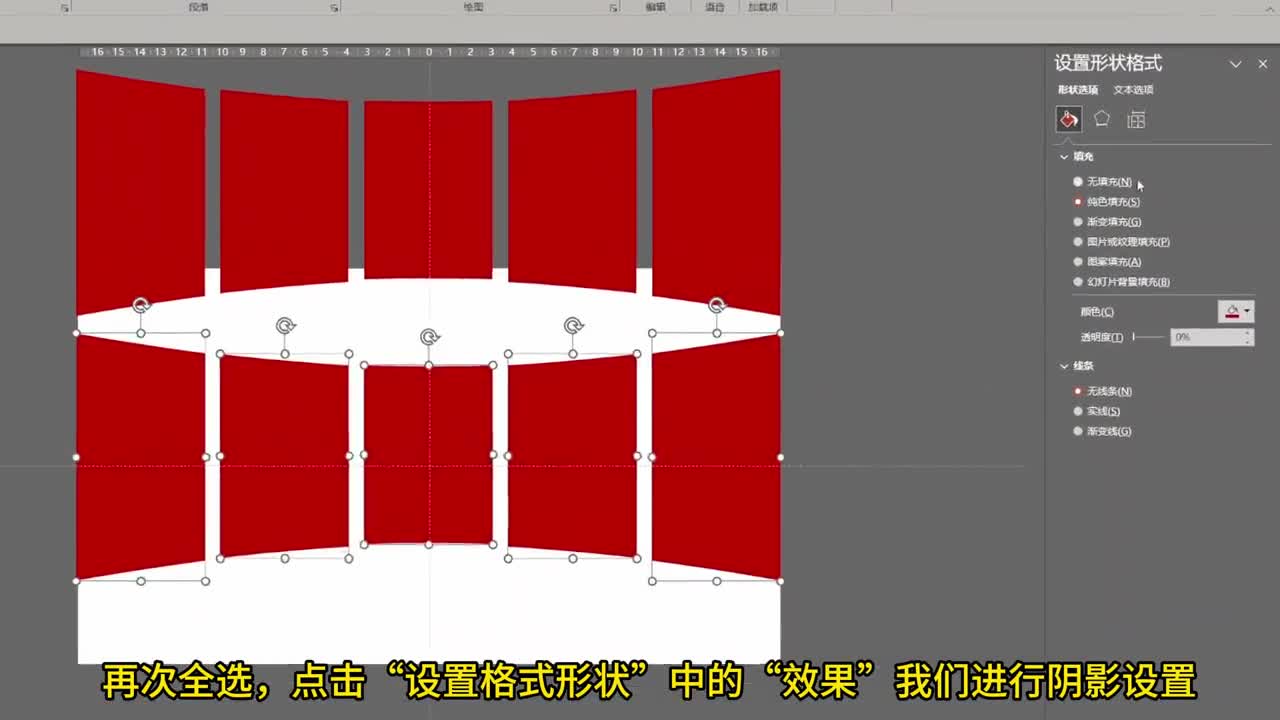1280x720 pixels.
Task: Click the 颜色 paint bucket color icon
Action: [1231, 311]
